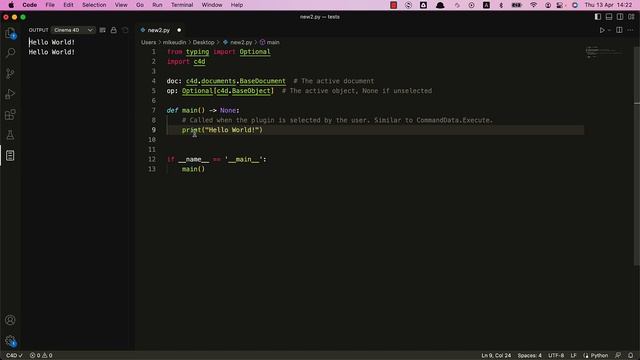Open the Apple menu
Screen dimensions: 640x360
(11, 5)
